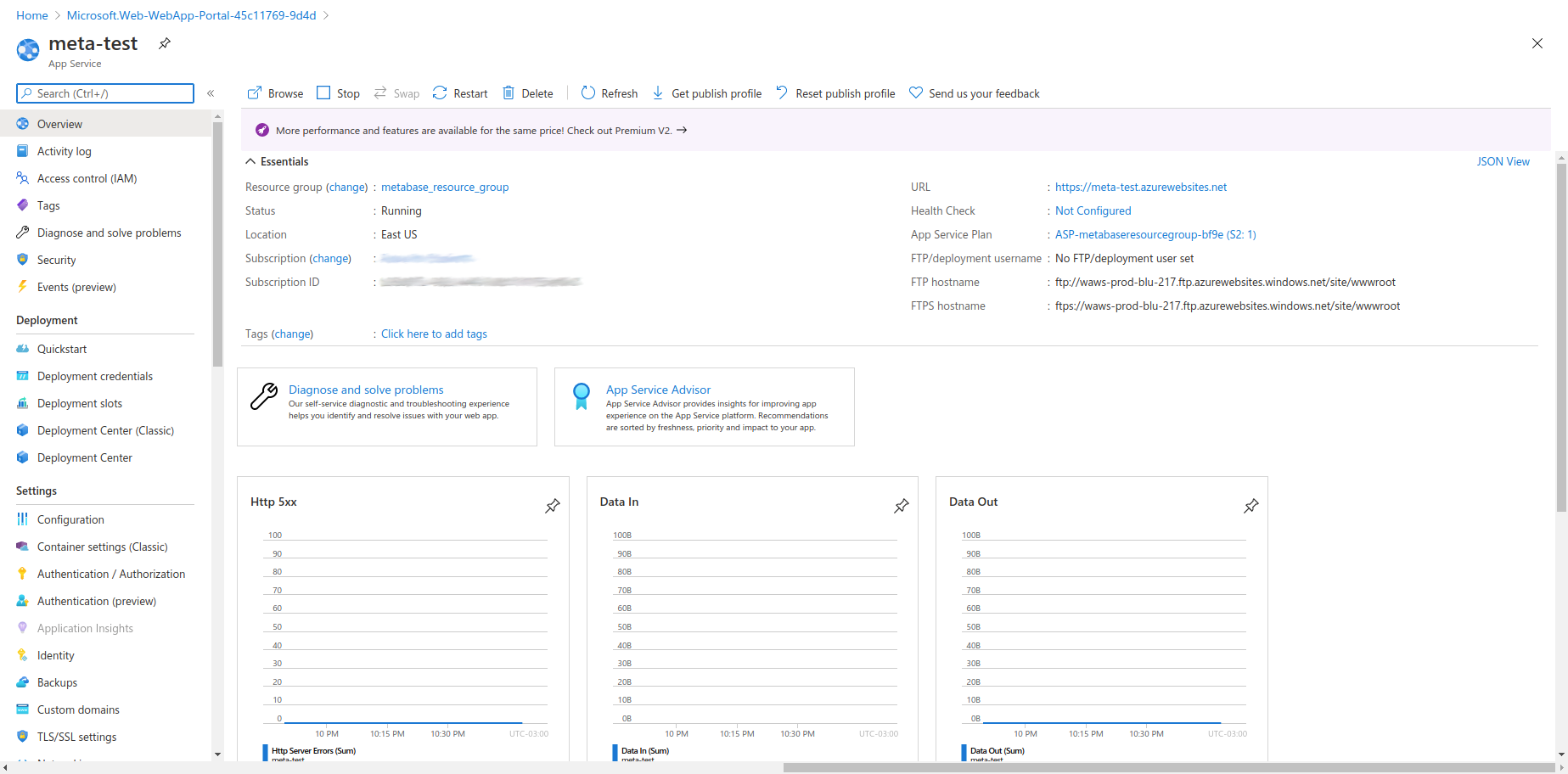The width and height of the screenshot is (1568, 774).
Task: Stop the meta-test app service
Action: click(x=338, y=93)
